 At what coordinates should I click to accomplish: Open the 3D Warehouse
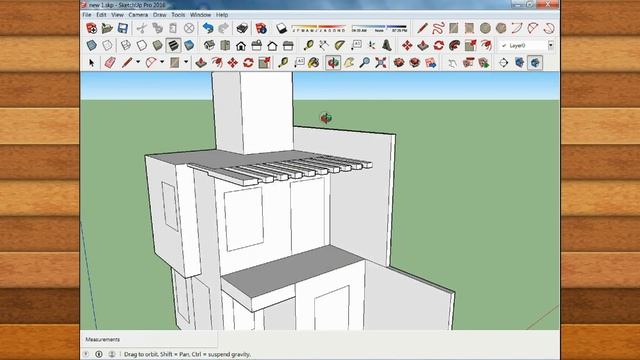[399, 63]
